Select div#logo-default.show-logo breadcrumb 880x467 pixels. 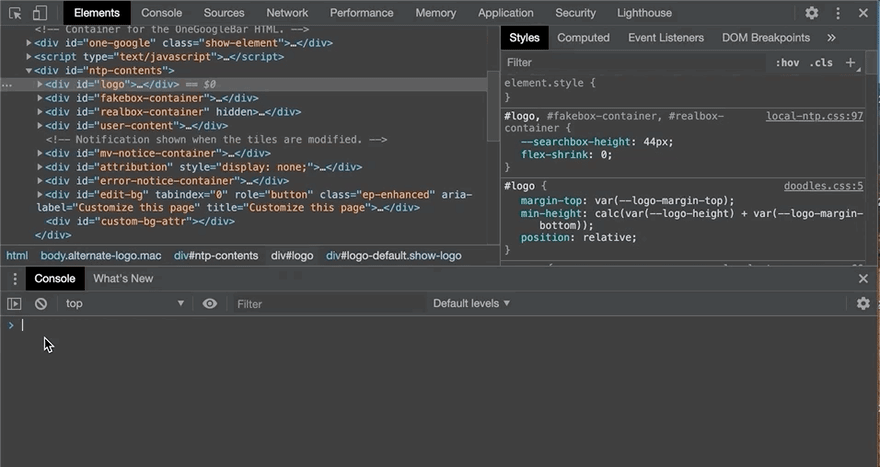pyautogui.click(x=394, y=255)
